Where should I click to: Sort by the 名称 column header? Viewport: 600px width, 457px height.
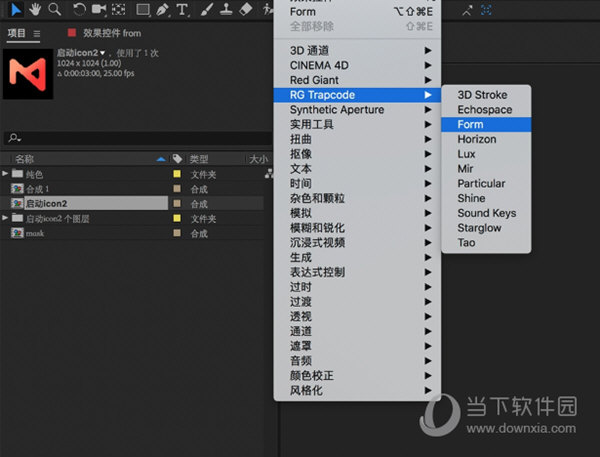[x=24, y=159]
